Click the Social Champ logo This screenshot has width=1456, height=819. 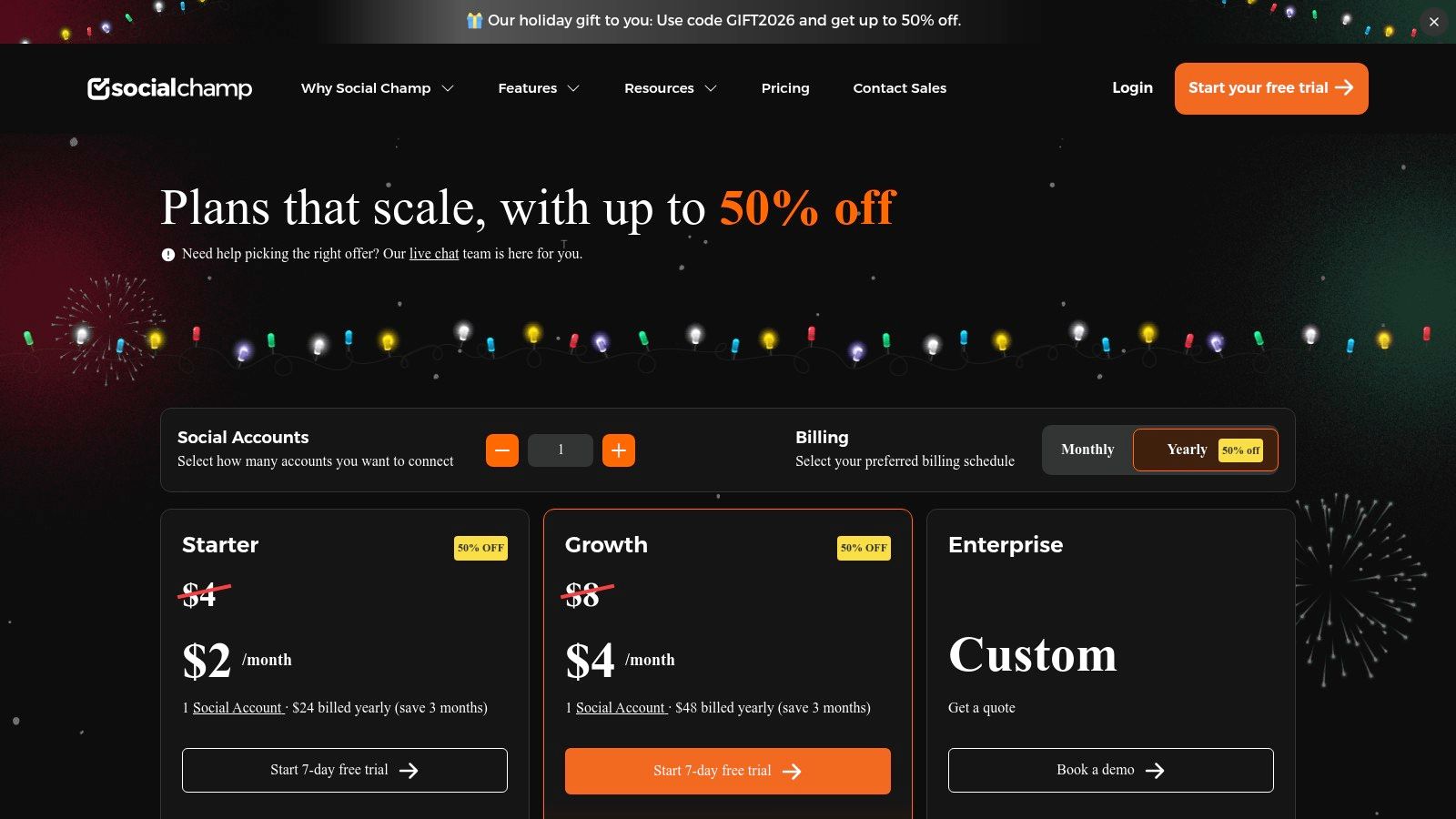(x=169, y=88)
